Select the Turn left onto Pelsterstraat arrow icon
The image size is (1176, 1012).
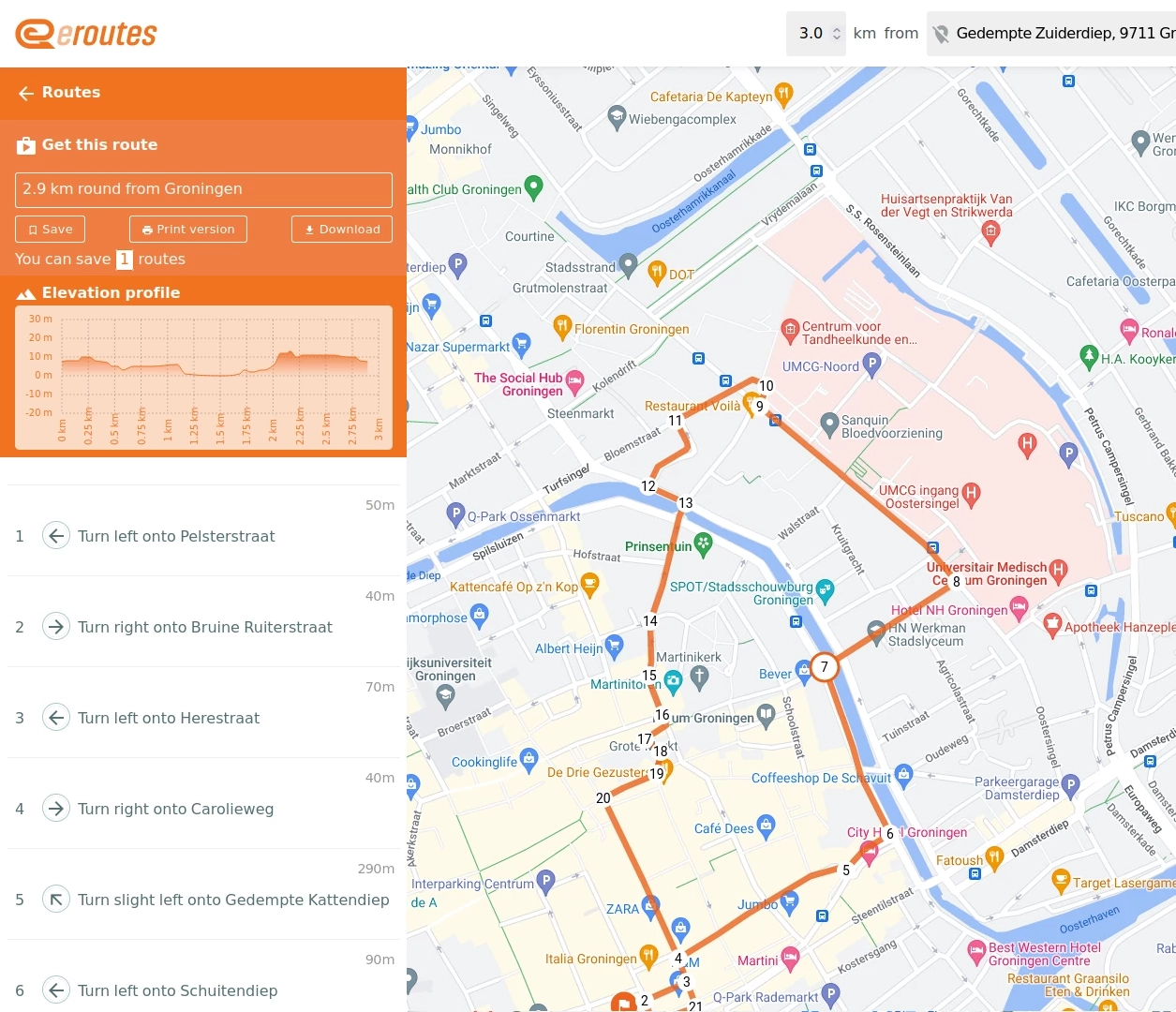click(x=56, y=536)
